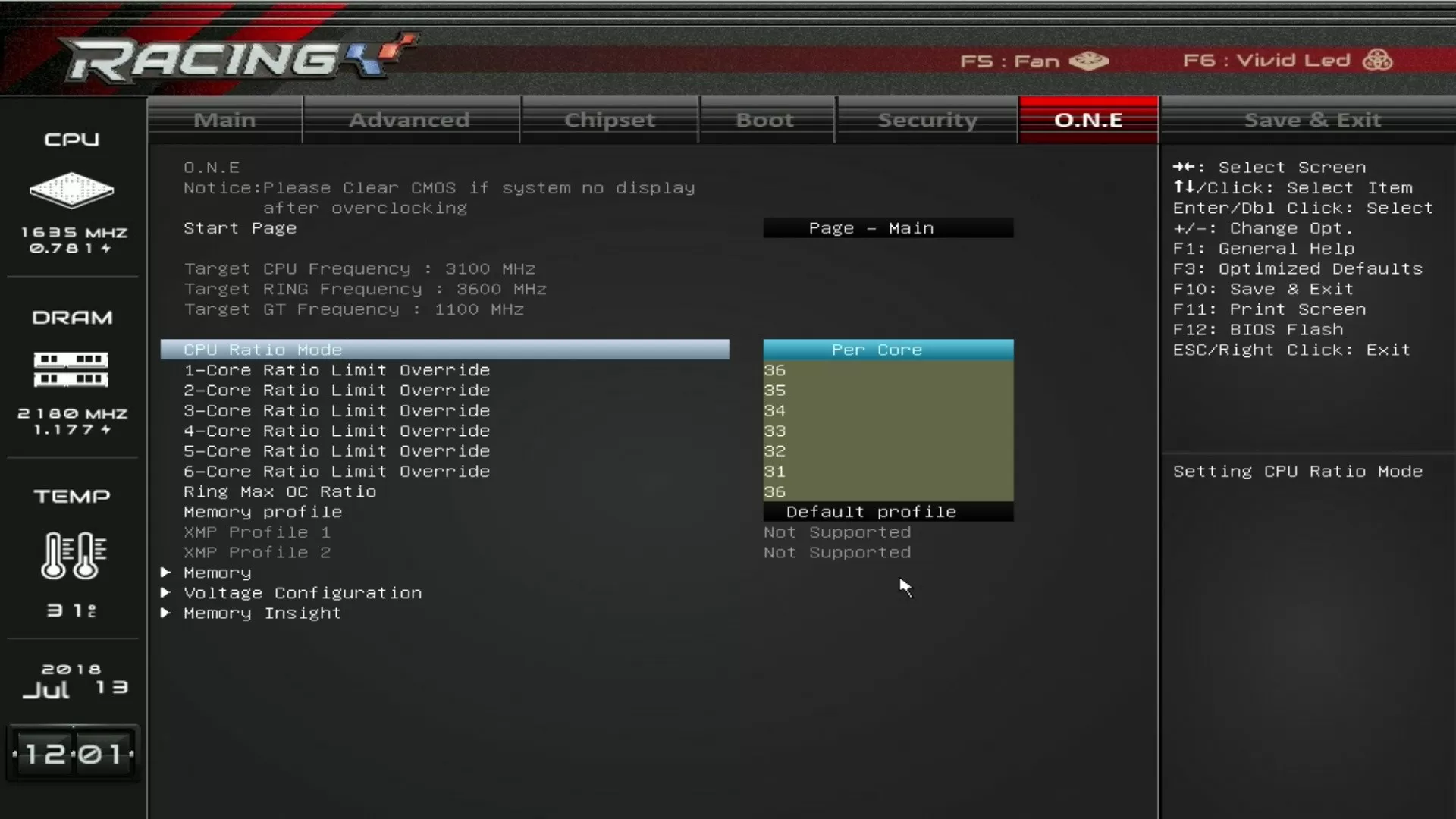This screenshot has height=819, width=1456.
Task: Open Vivid Led settings icon
Action: click(x=1377, y=60)
